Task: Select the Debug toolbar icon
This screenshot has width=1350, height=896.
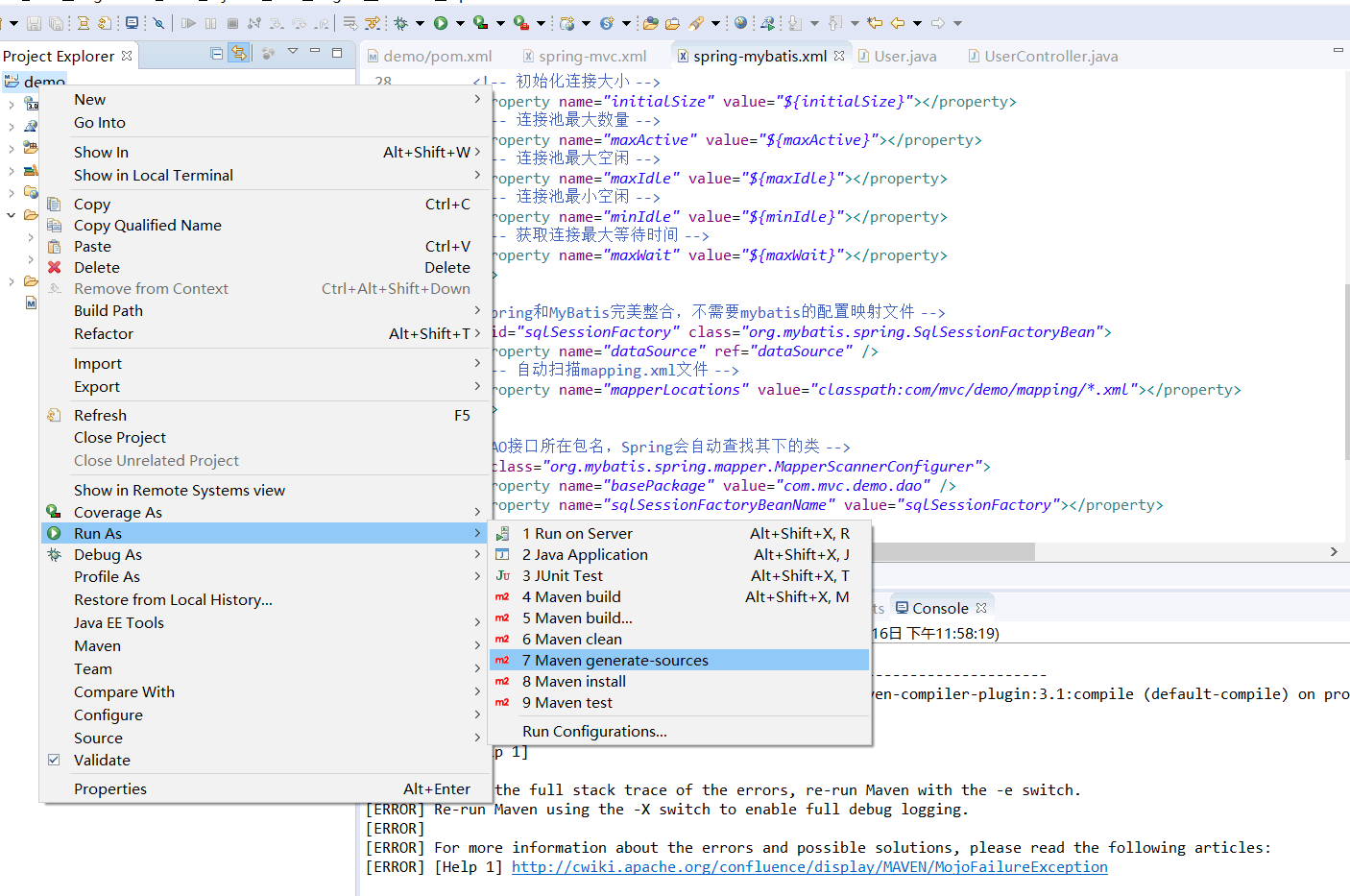Action: click(399, 22)
